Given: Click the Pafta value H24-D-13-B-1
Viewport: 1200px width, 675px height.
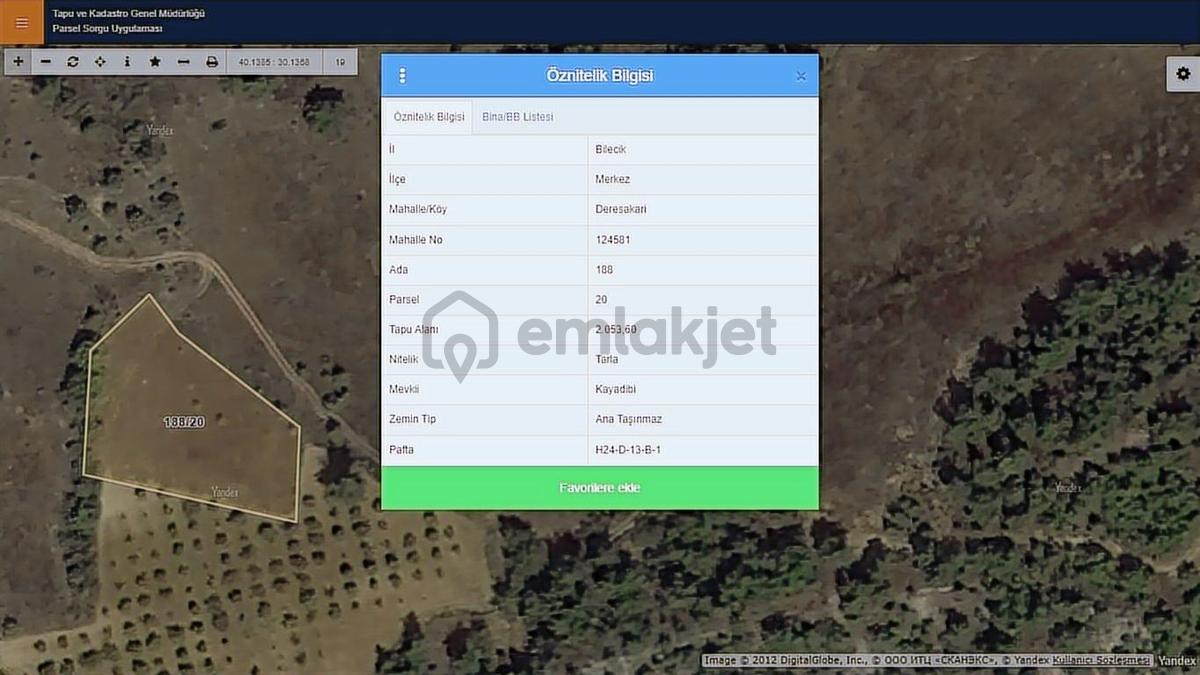Looking at the screenshot, I should pos(628,450).
